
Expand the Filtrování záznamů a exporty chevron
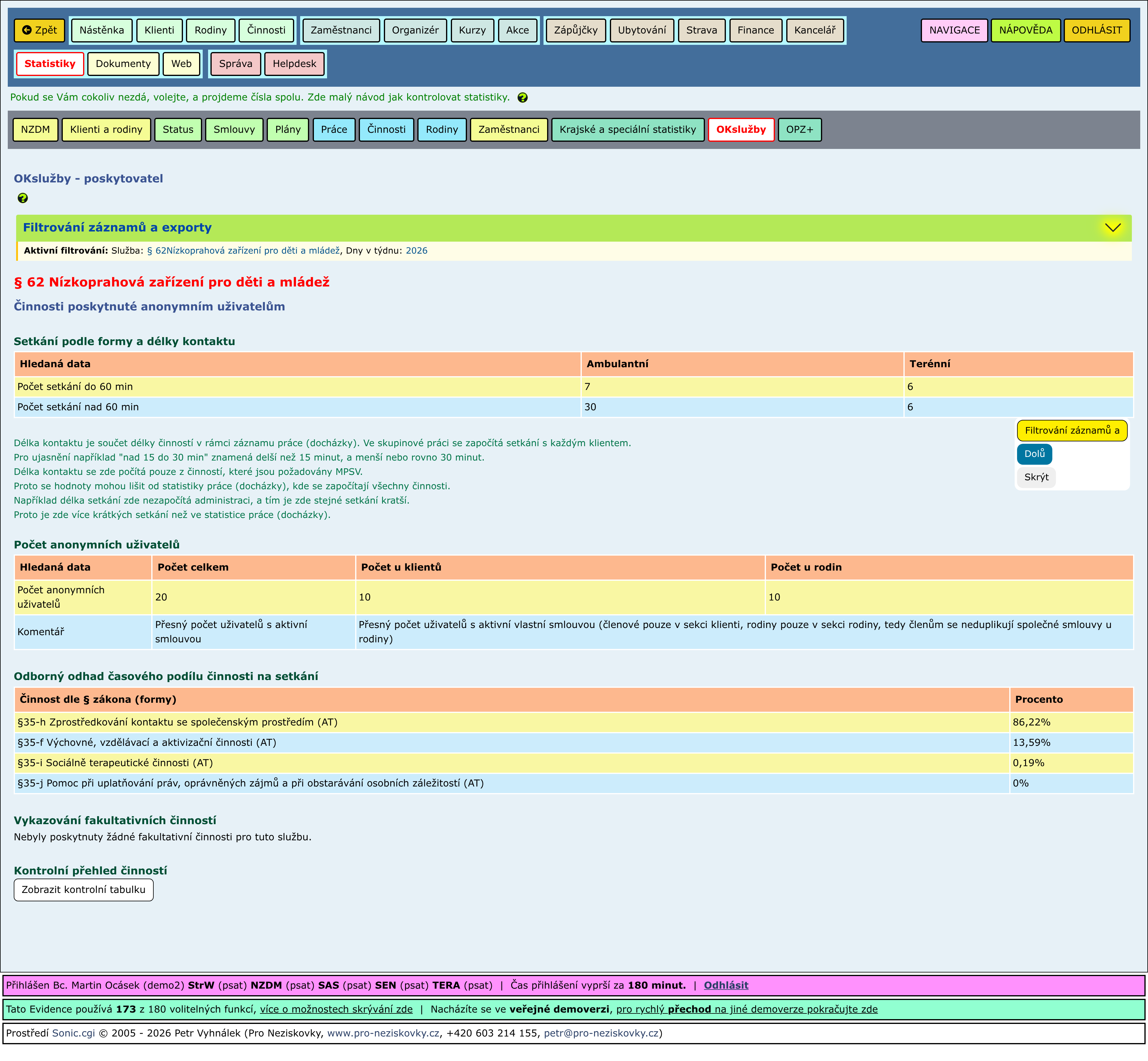click(x=1112, y=227)
